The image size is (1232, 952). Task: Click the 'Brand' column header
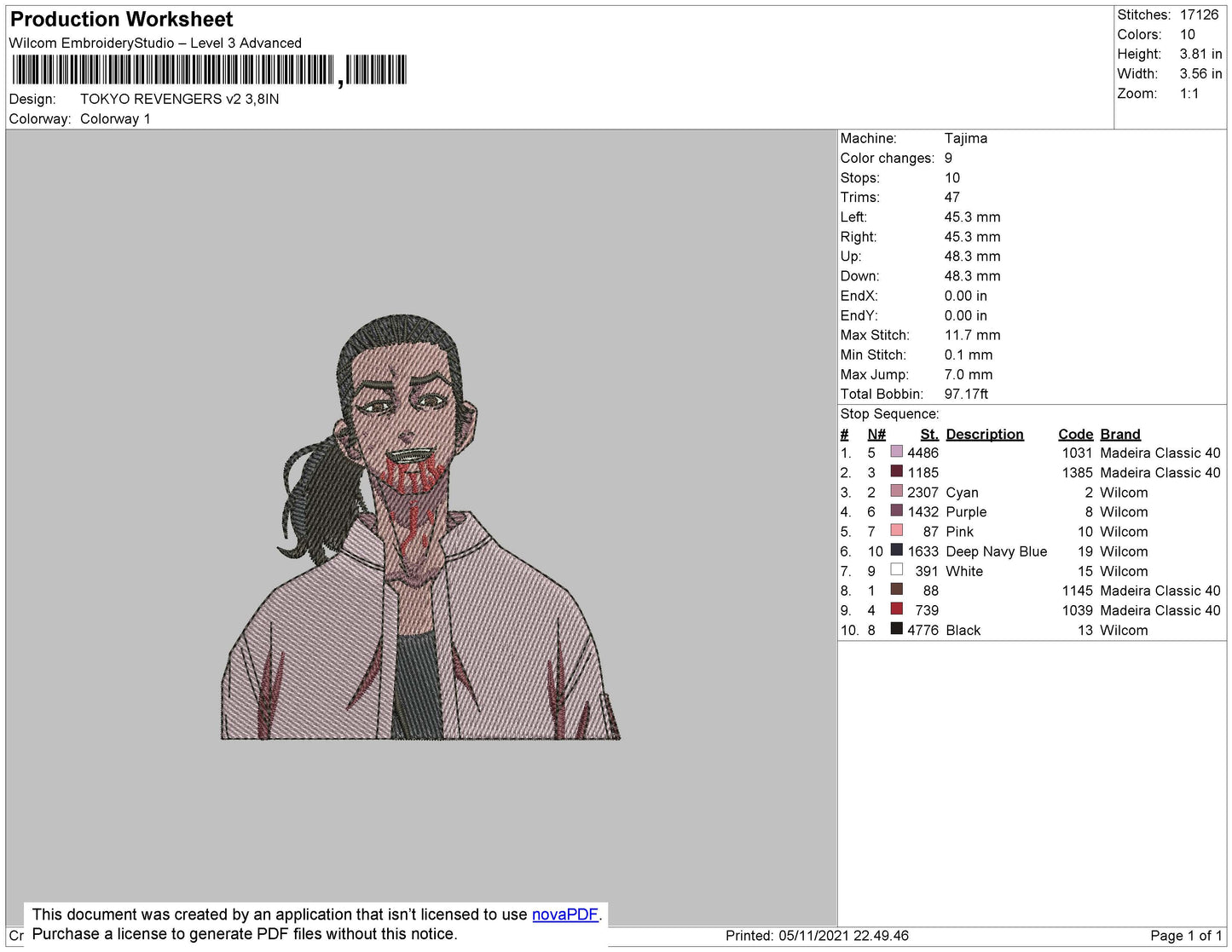[x=1120, y=434]
